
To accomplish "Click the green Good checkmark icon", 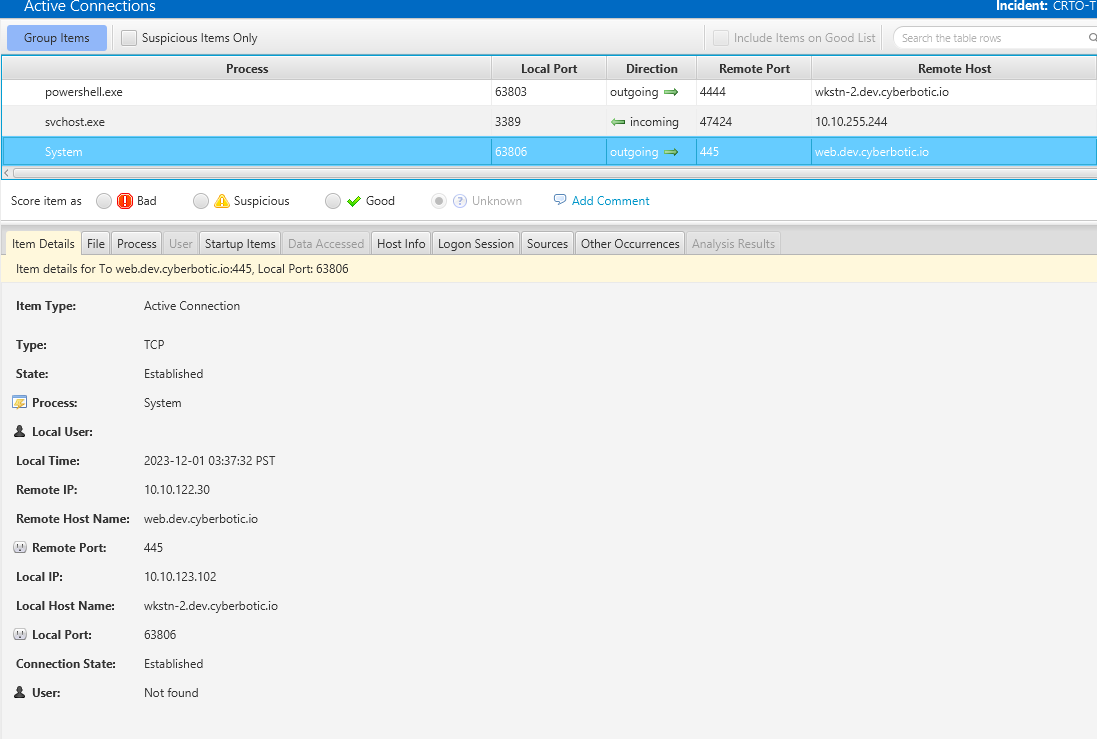I will 354,201.
